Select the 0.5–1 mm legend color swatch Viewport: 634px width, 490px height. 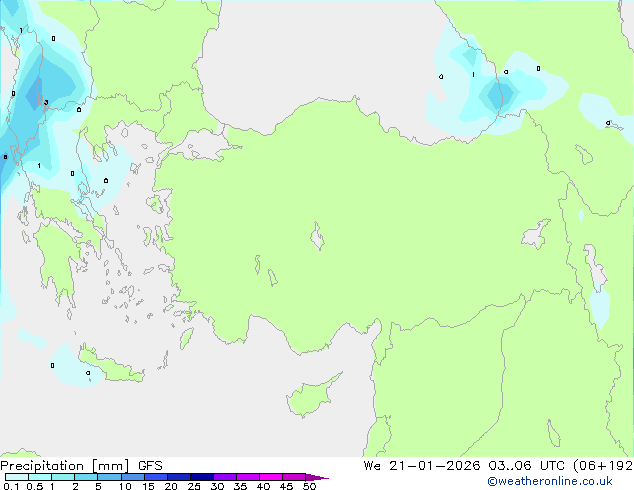pos(40,477)
